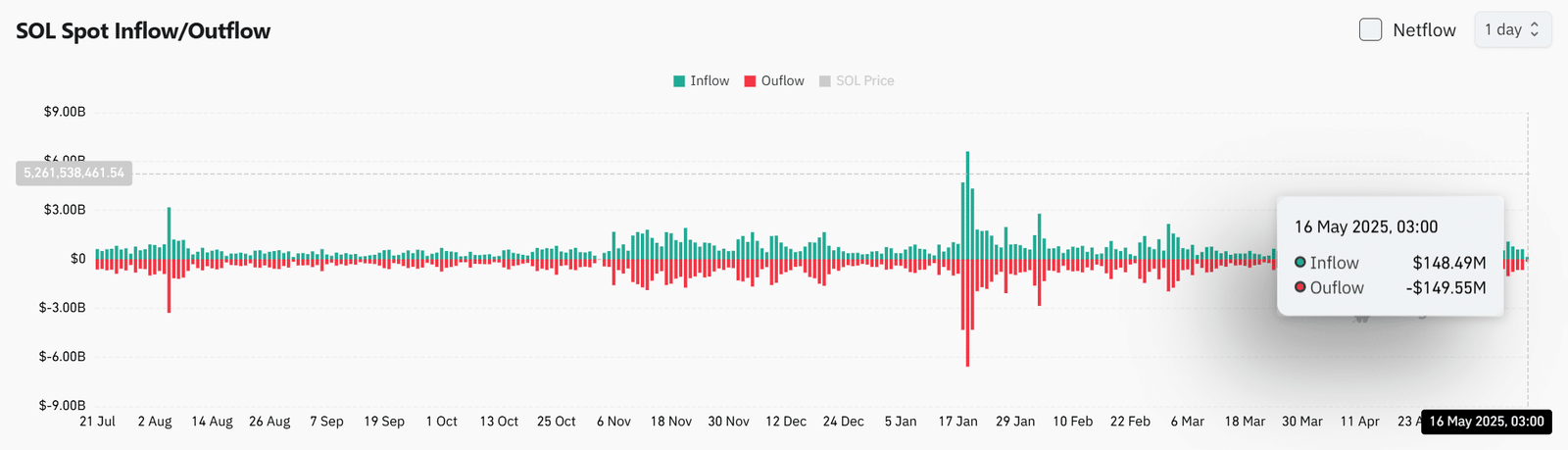Toggle the Inflow legend green square
This screenshot has height=450, width=1568.
679,81
